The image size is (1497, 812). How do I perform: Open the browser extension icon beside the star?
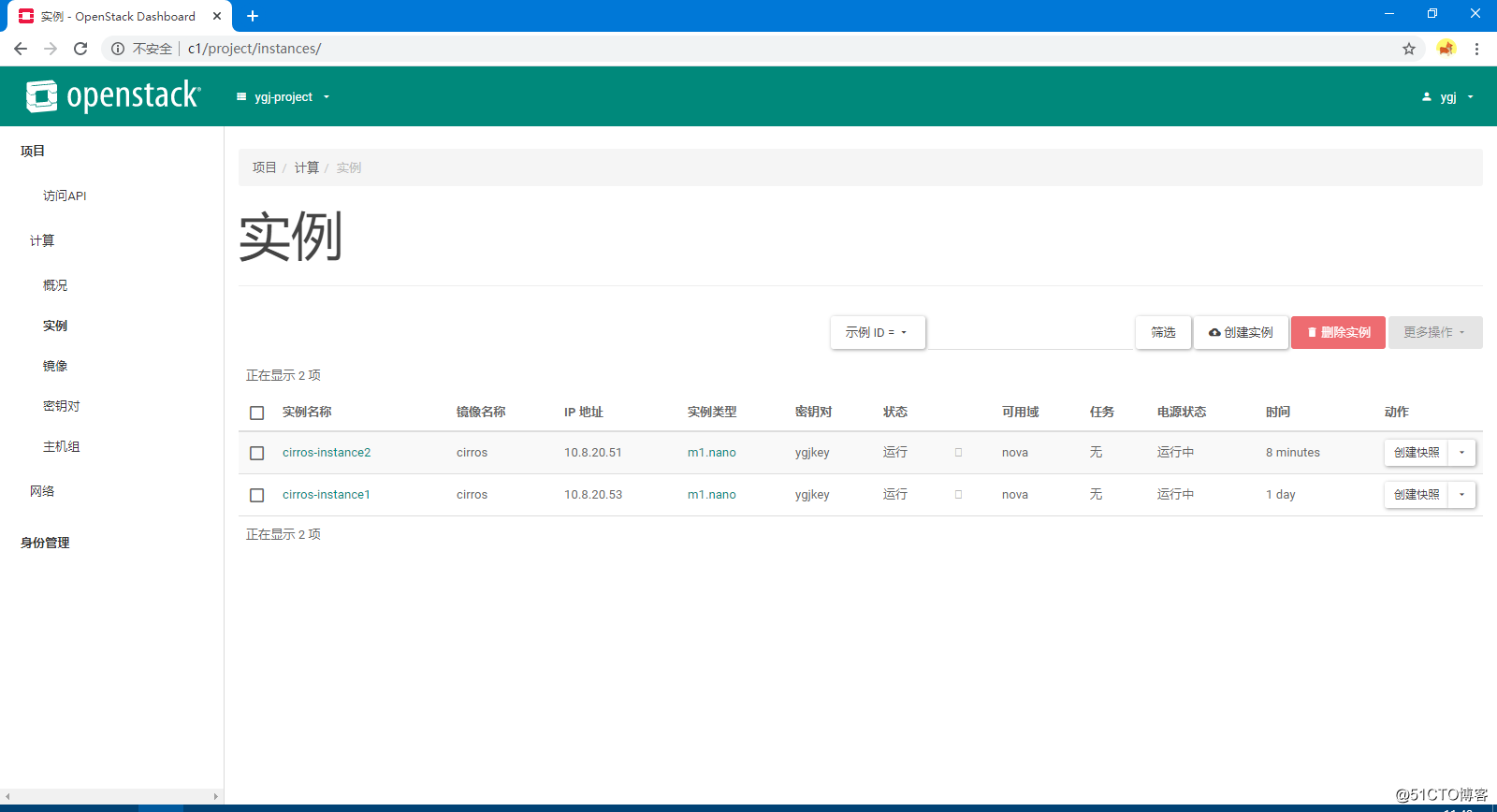[x=1446, y=49]
